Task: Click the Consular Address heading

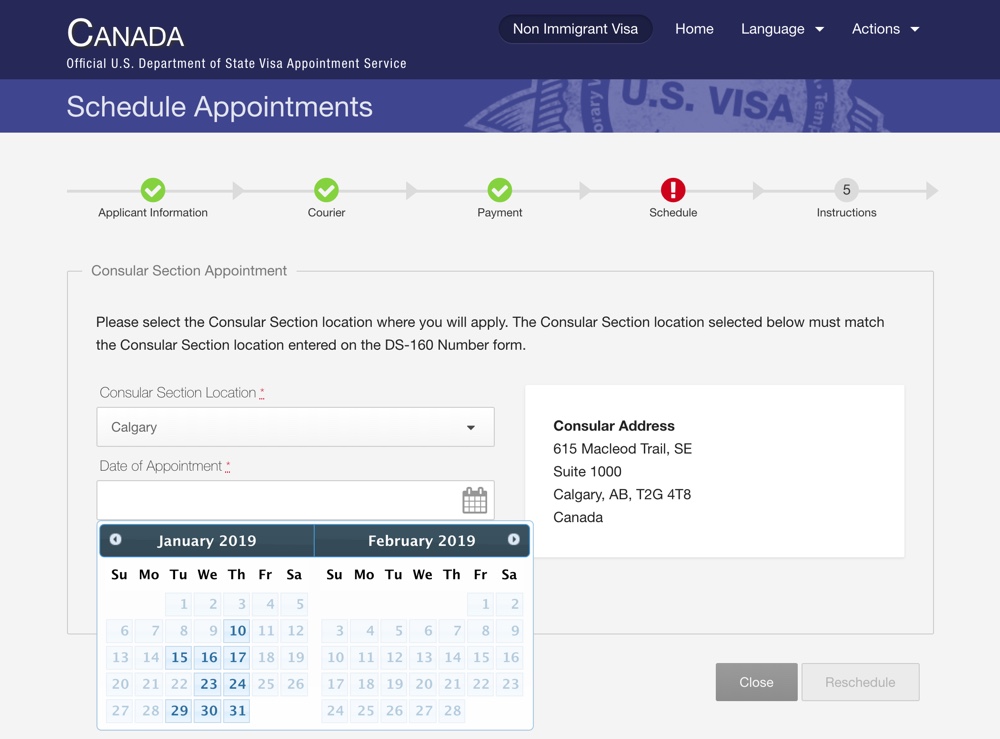Action: click(x=614, y=426)
